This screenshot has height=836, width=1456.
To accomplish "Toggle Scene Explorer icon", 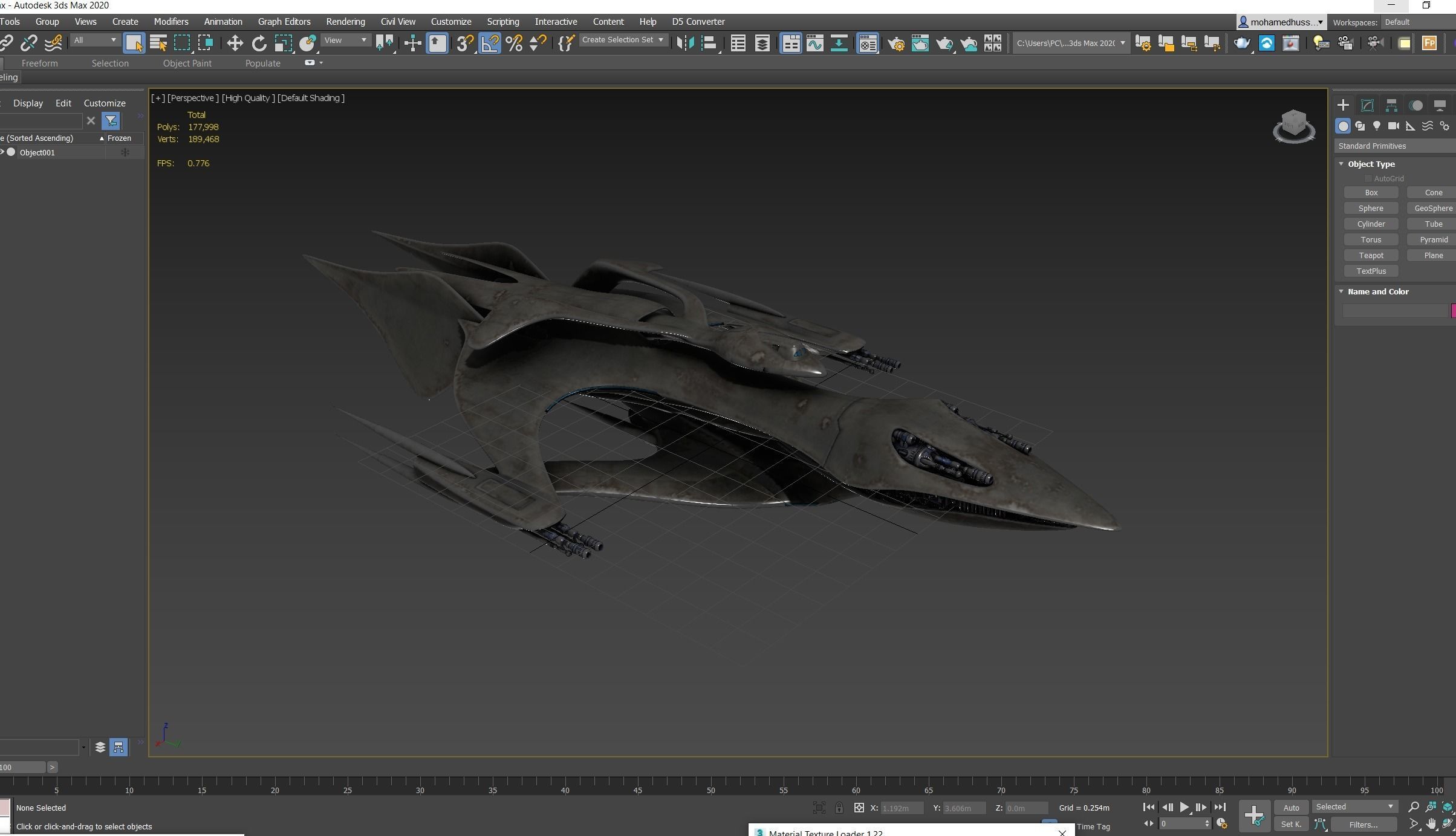I will coord(738,43).
